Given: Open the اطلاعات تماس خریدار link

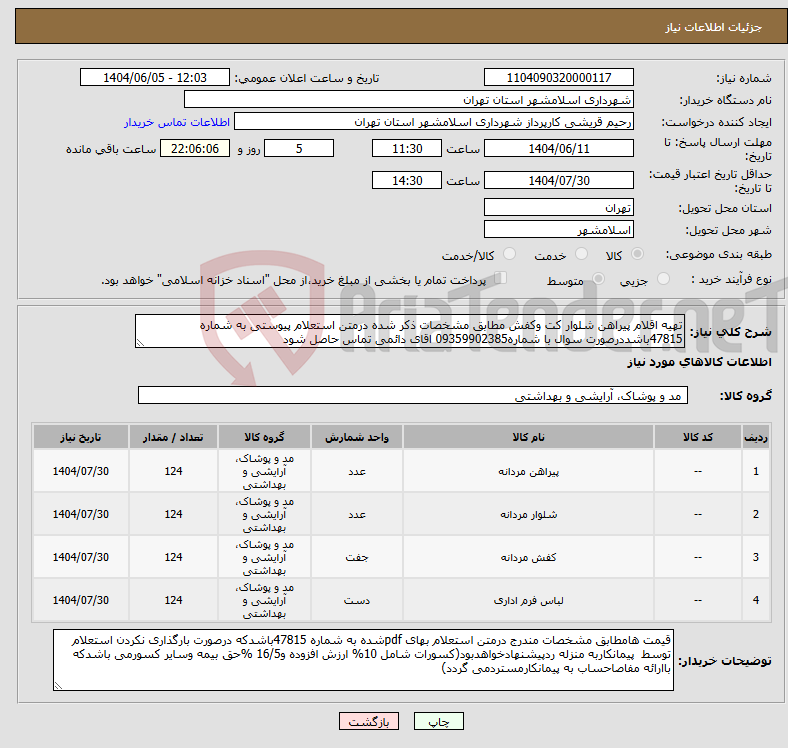Looking at the screenshot, I should click(177, 122).
